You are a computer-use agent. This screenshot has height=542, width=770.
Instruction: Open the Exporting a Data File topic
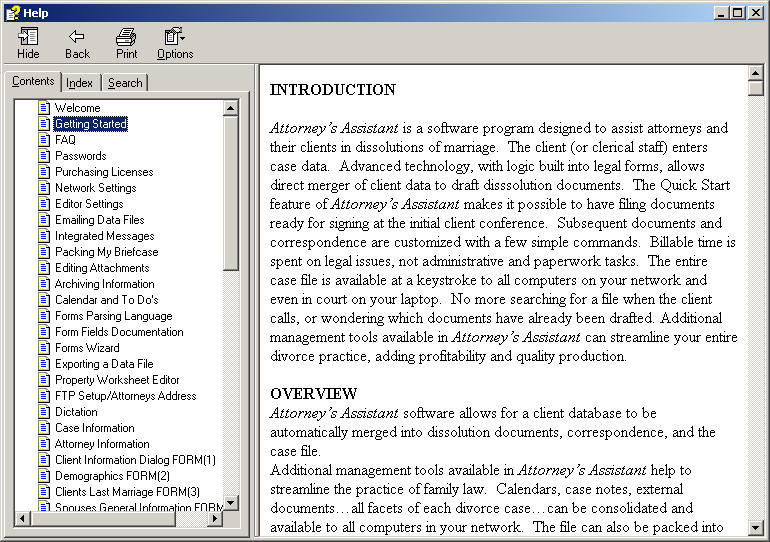point(104,364)
